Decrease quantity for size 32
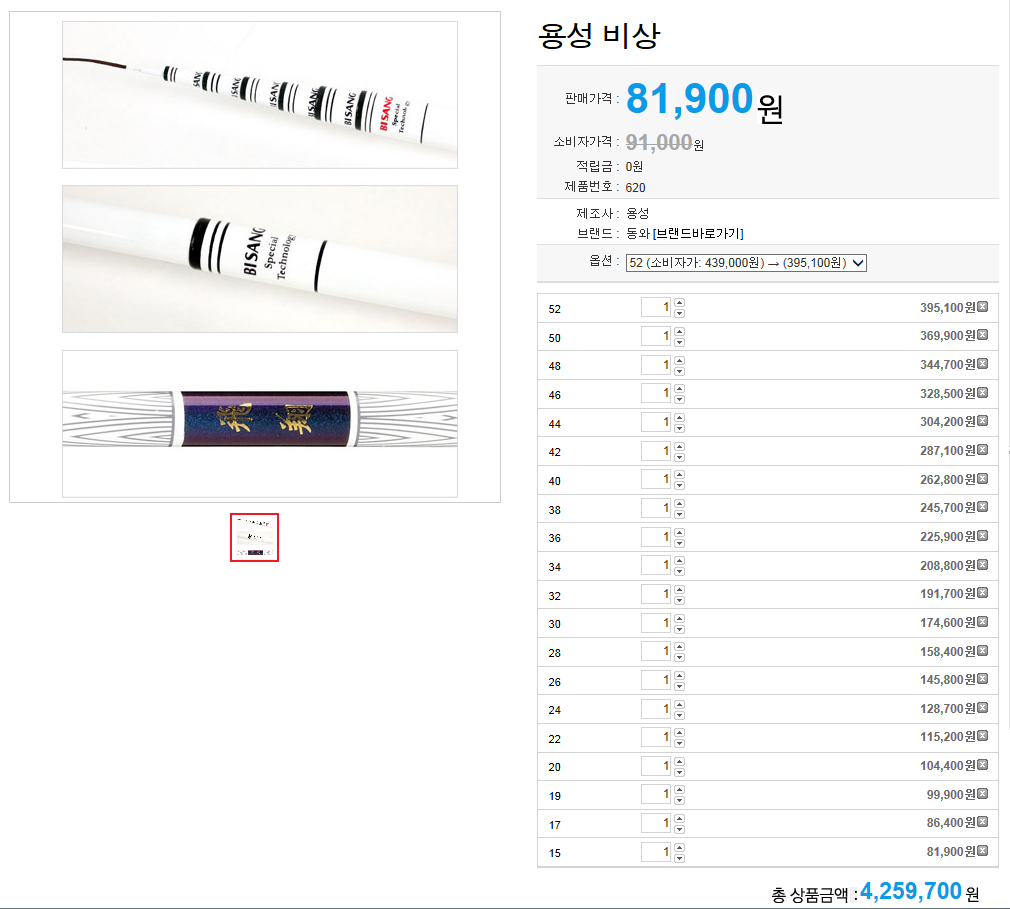 pyautogui.click(x=679, y=600)
